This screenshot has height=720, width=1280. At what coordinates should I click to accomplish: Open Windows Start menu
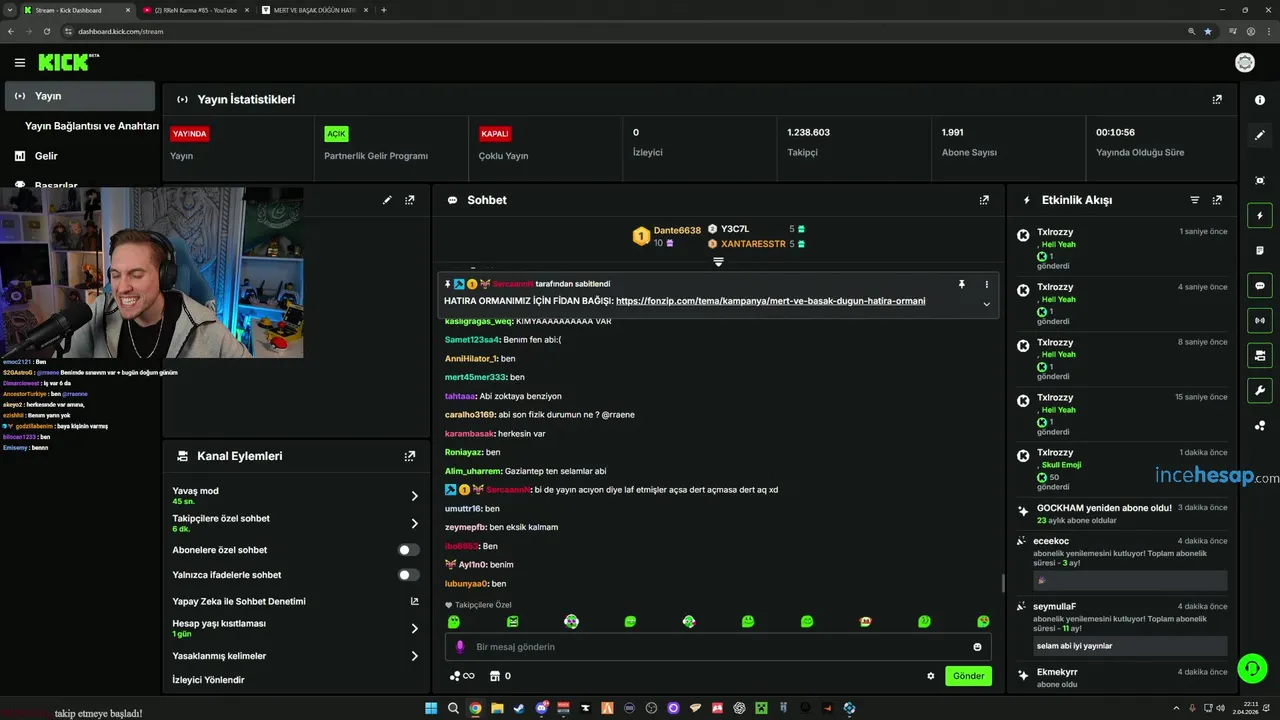pyautogui.click(x=431, y=708)
